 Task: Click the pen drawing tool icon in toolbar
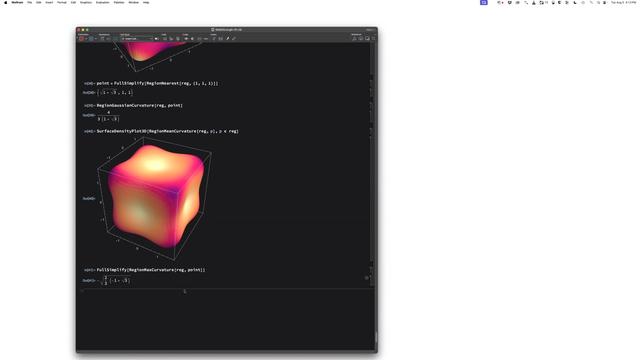pos(228,38)
